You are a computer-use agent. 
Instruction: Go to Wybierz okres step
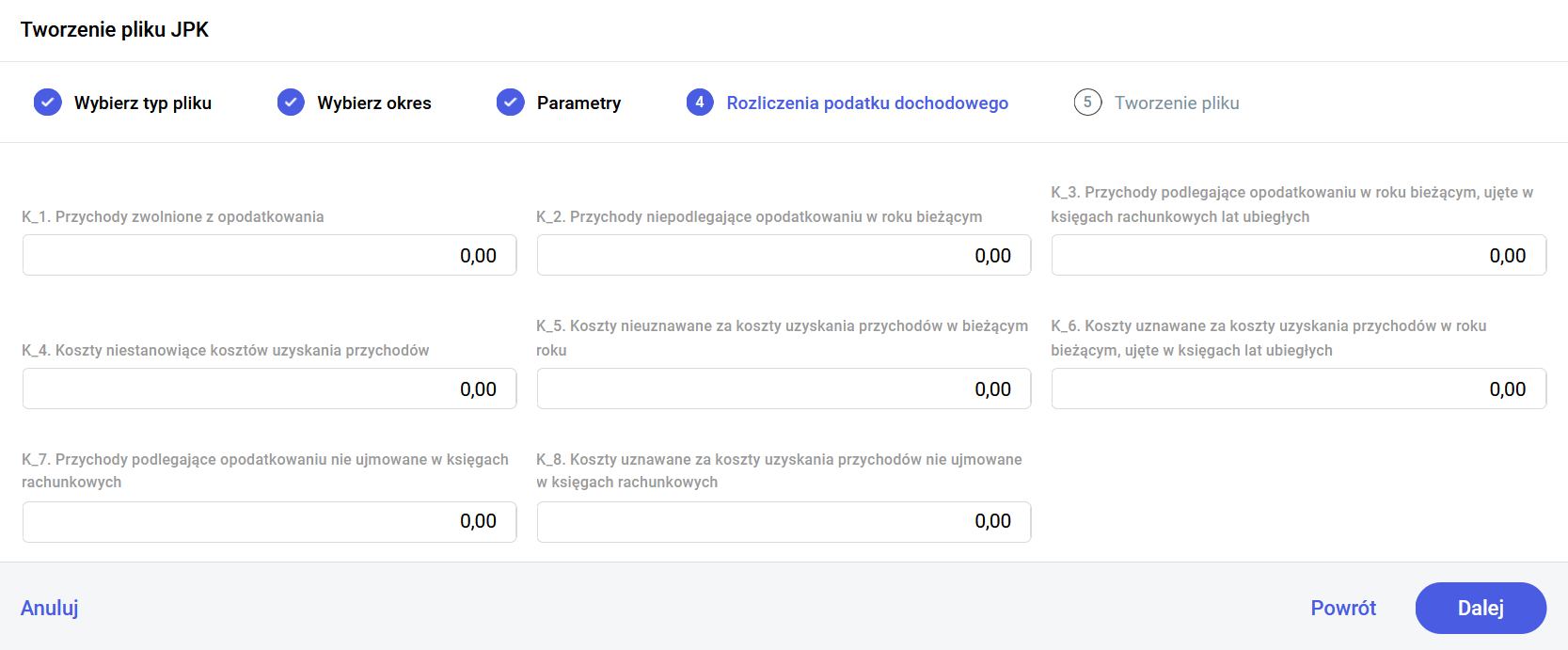373,103
